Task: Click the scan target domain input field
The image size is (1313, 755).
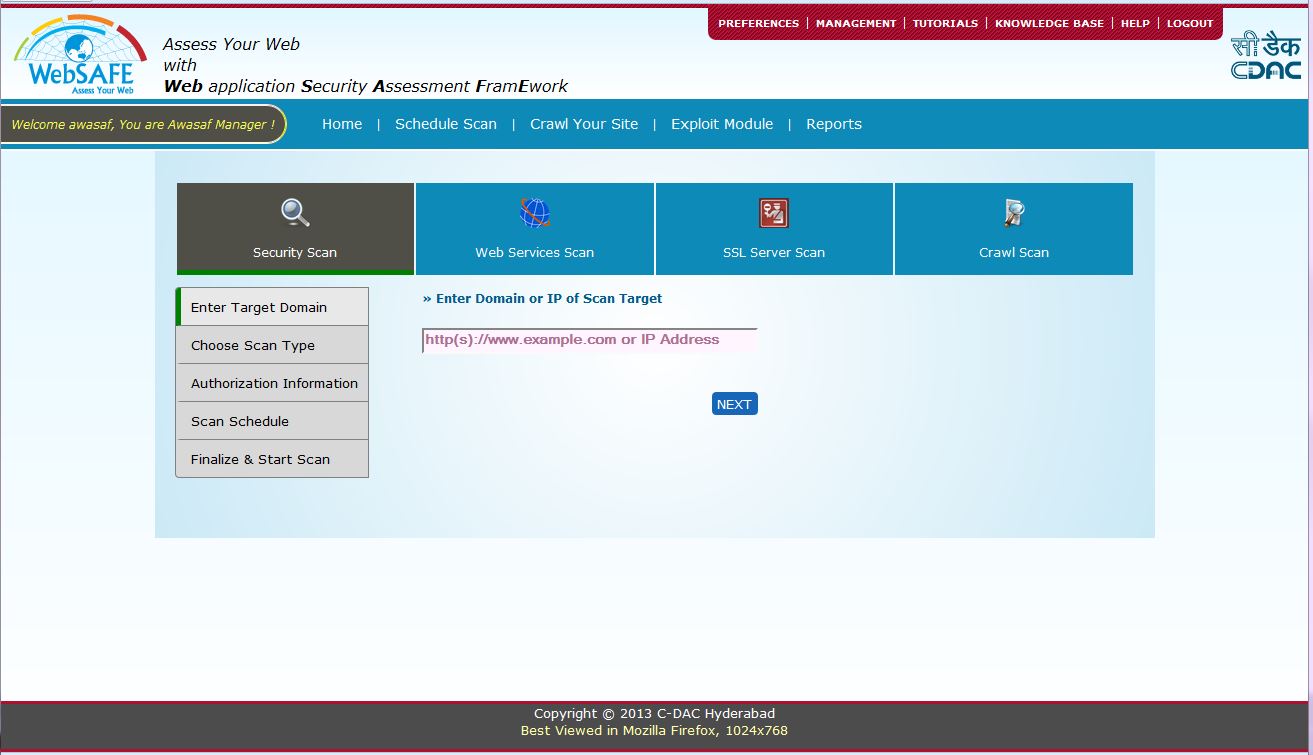Action: click(x=589, y=340)
